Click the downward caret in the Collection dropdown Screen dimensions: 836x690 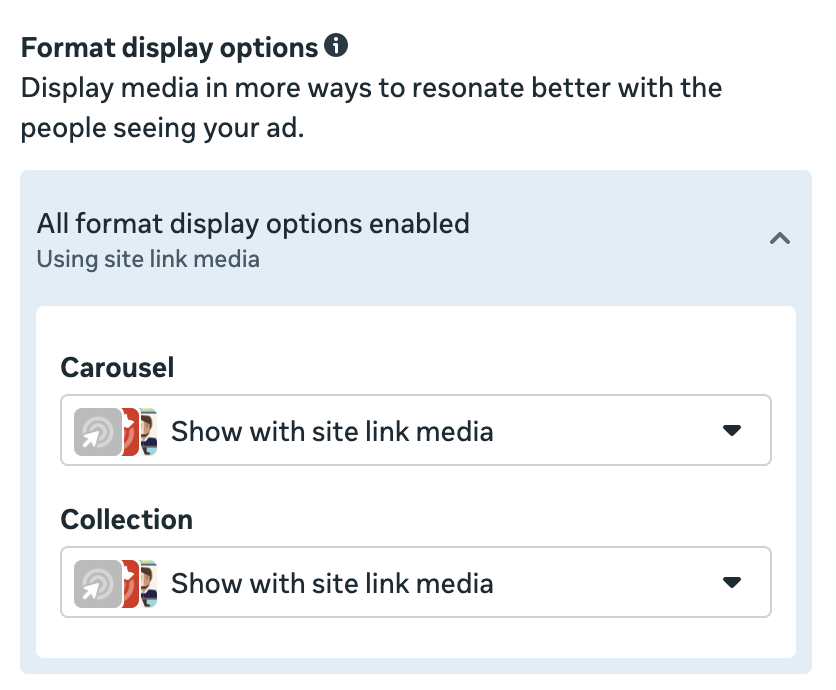(x=733, y=583)
